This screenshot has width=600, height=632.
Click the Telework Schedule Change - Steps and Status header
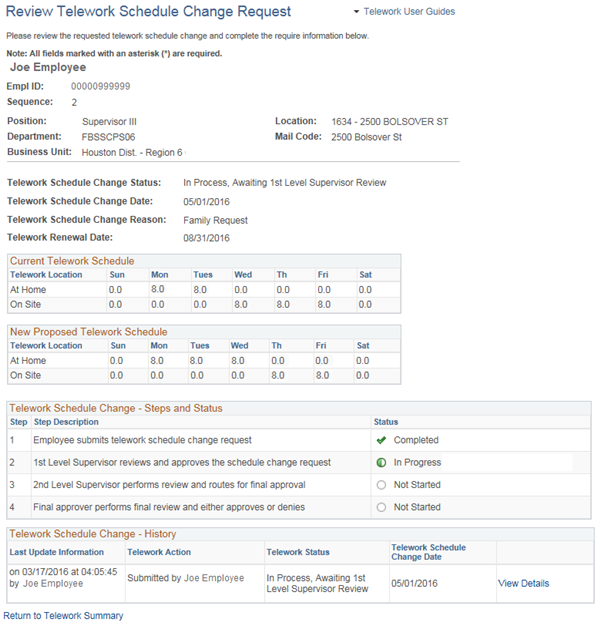(115, 408)
